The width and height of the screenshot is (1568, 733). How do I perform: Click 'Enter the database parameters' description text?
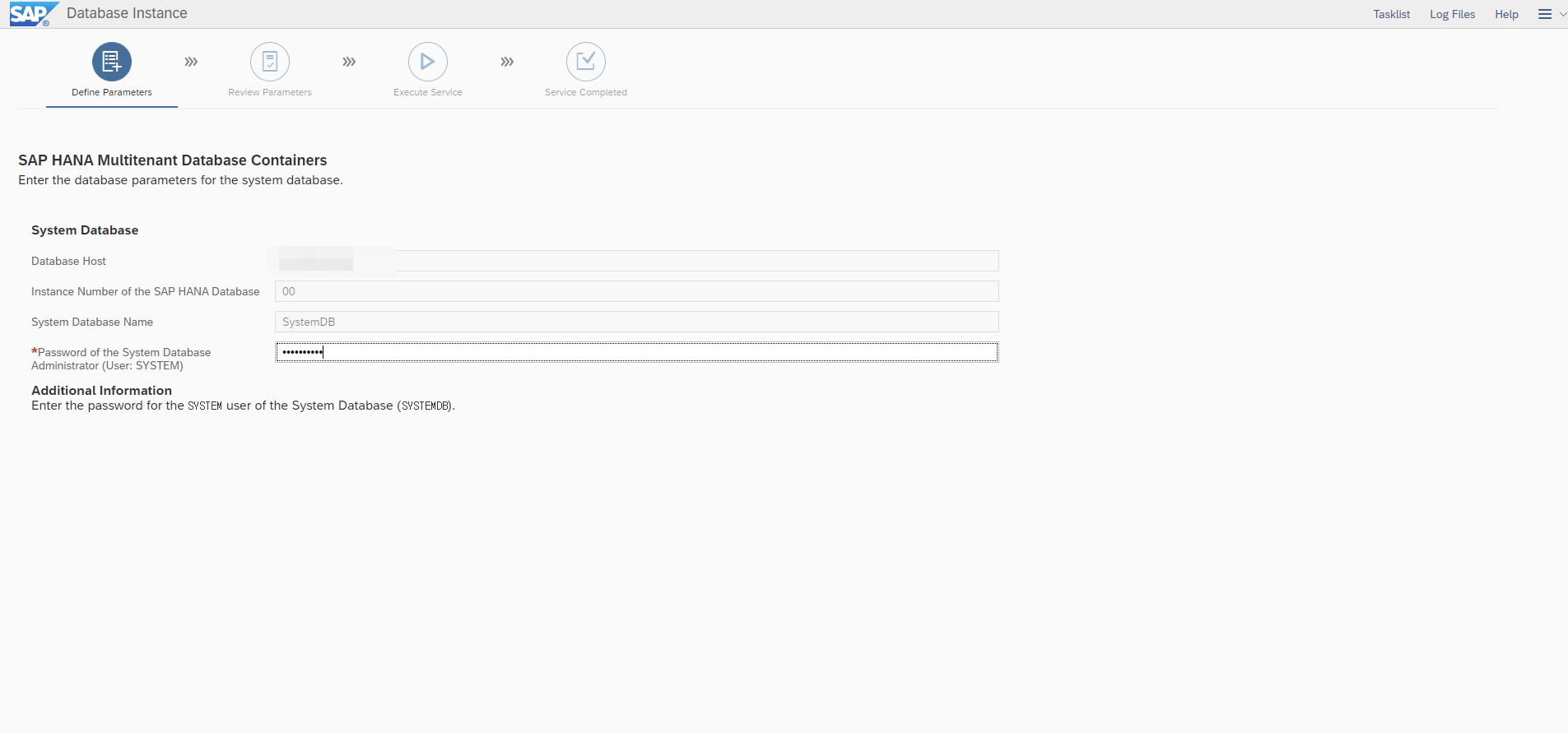pos(180,180)
